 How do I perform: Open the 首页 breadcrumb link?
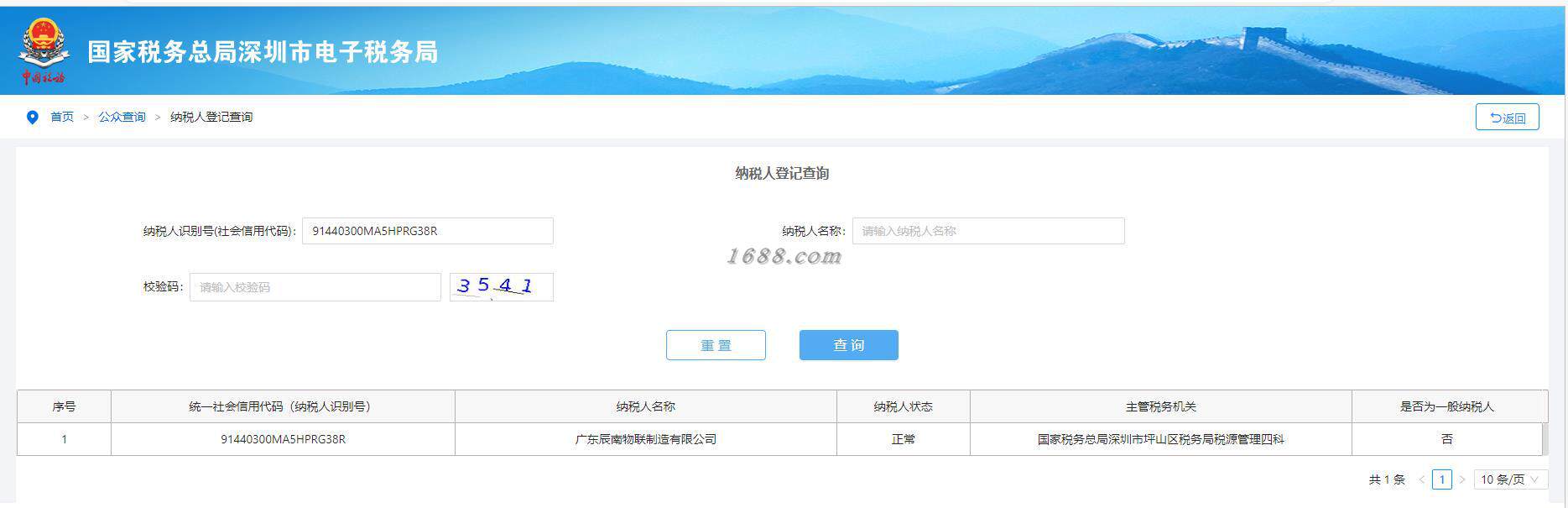(62, 117)
